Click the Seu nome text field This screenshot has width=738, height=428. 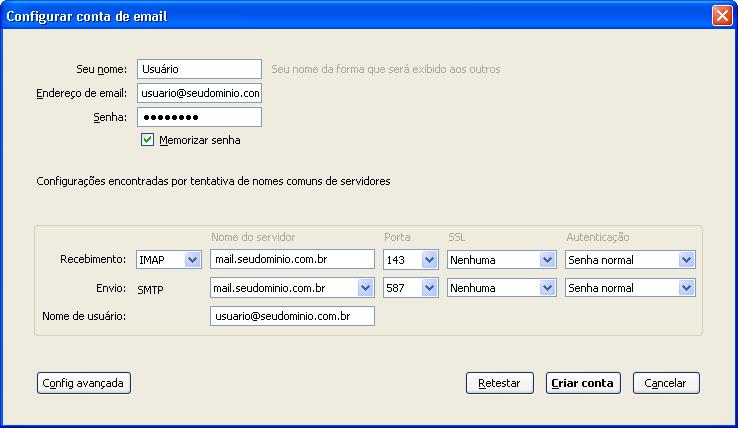coord(198,69)
